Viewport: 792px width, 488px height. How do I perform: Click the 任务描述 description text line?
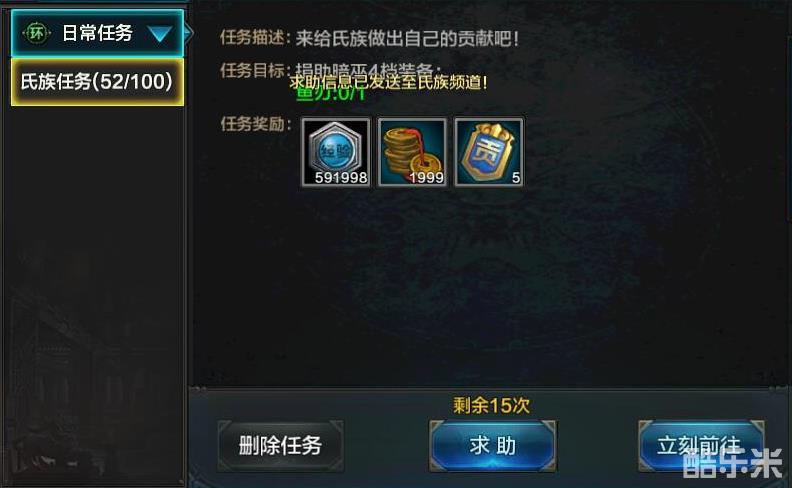coord(369,38)
